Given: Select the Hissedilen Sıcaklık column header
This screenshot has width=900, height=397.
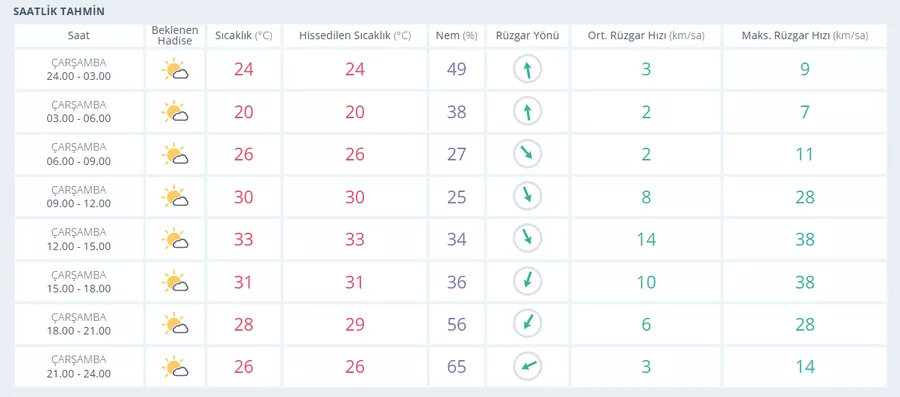Looking at the screenshot, I should 355,36.
